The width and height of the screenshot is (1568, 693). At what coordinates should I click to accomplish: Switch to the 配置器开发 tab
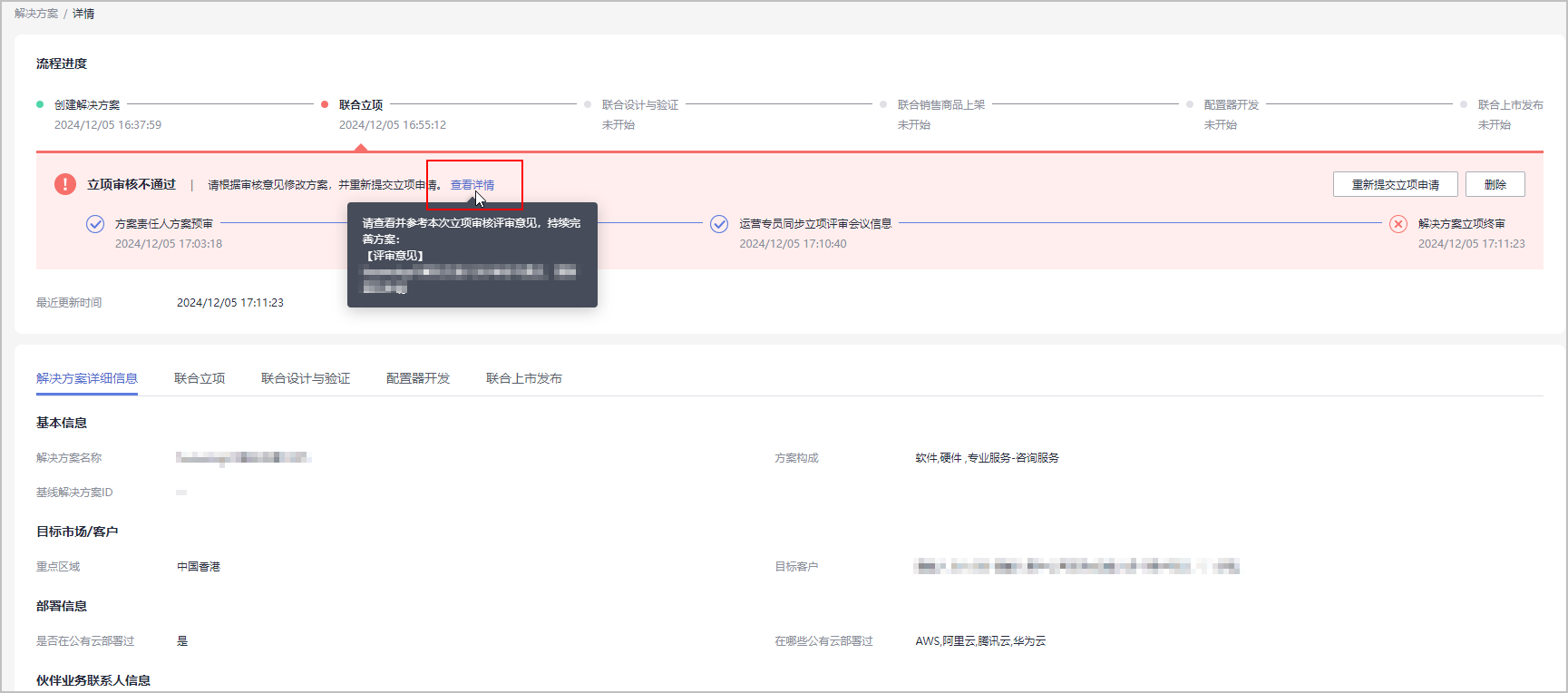click(418, 378)
